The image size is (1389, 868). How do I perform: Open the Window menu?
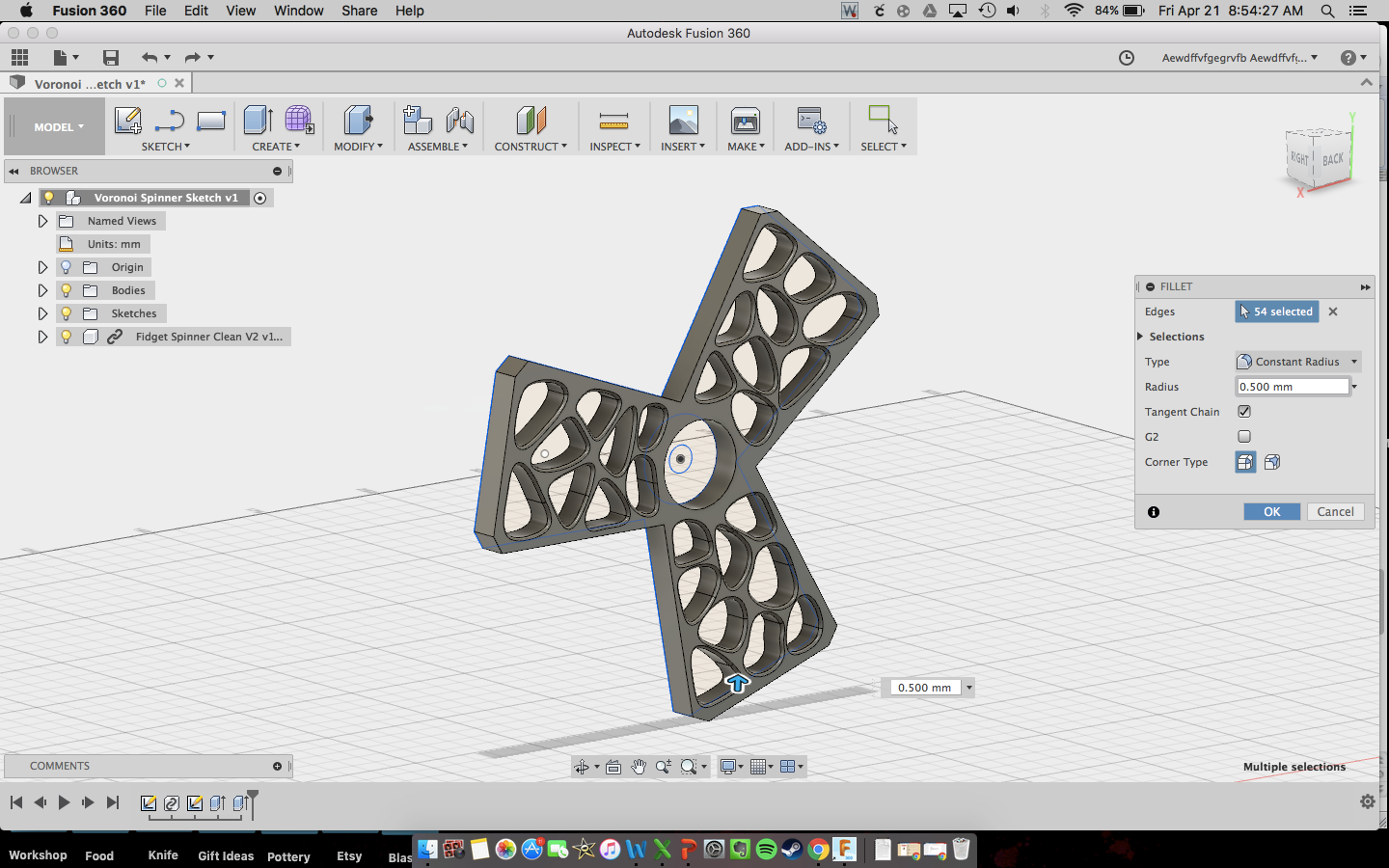point(298,11)
